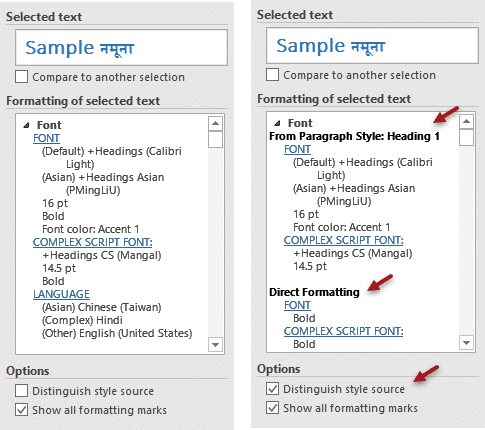Image resolution: width=485 pixels, height=430 pixels.
Task: Click "16 pt" value in left panel
Action: [x=55, y=203]
